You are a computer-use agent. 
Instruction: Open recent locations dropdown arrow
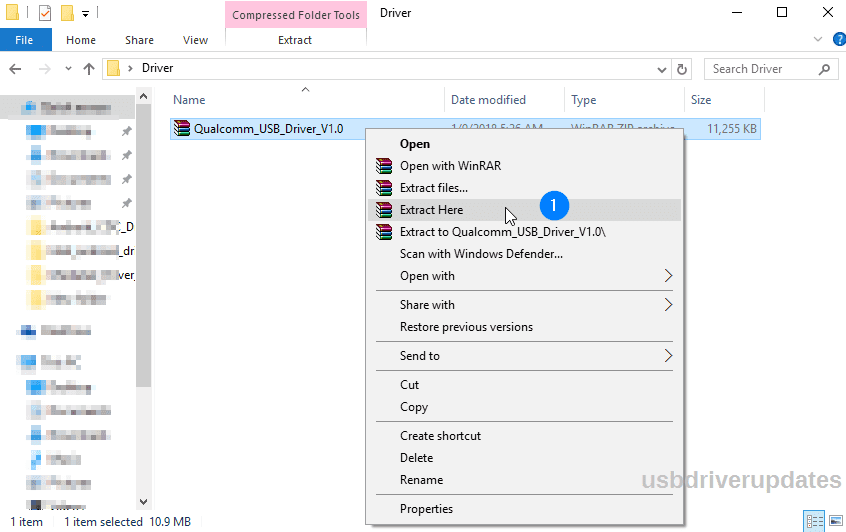point(68,69)
